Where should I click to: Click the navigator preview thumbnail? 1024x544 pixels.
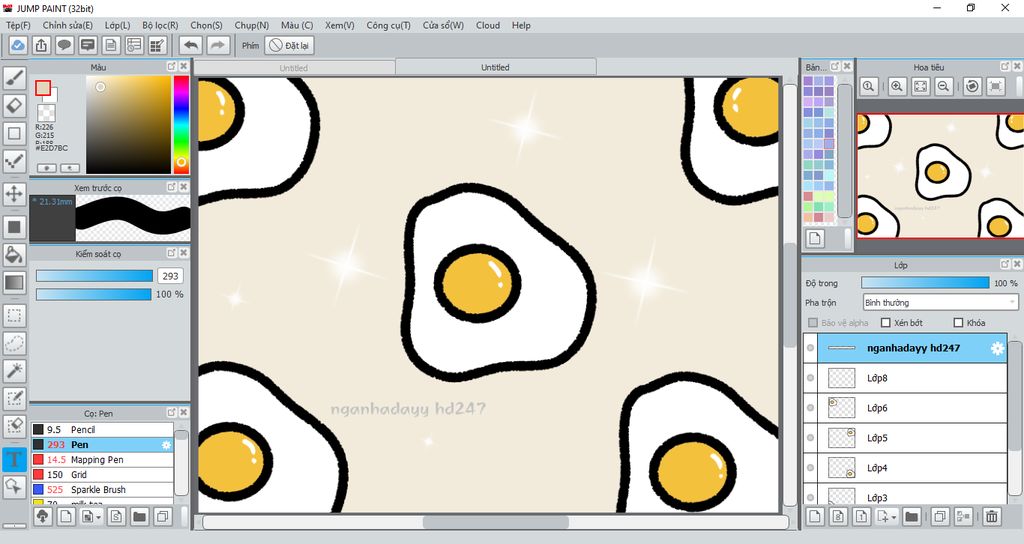pyautogui.click(x=940, y=176)
